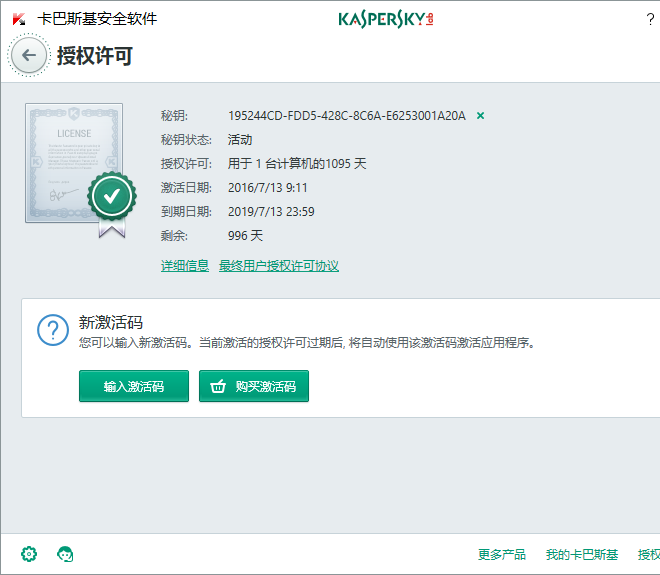Click the activation date 2016/7/13 9:11

tap(268, 187)
